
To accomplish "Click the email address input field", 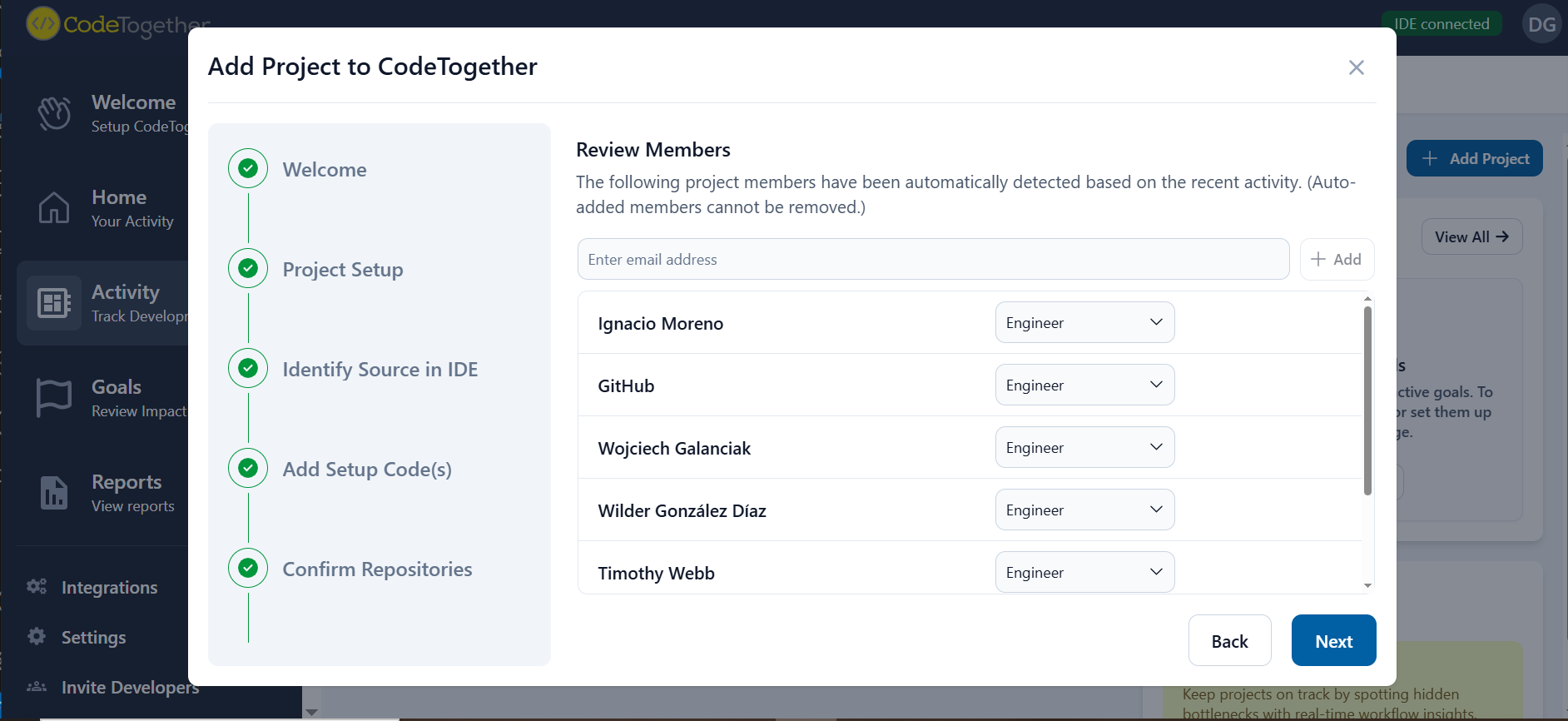I will (932, 259).
